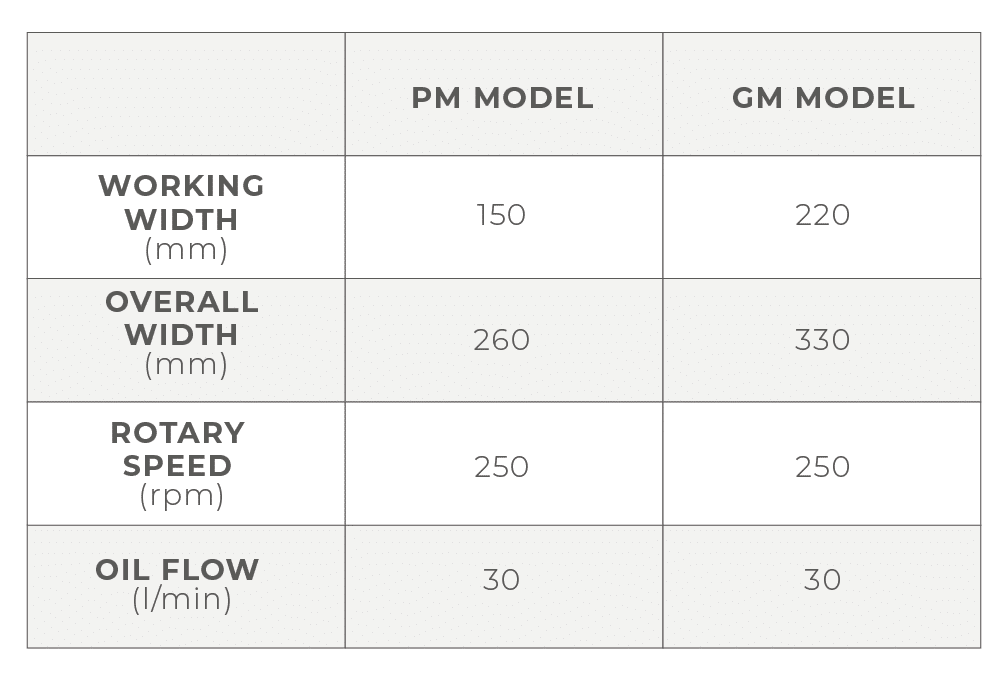Click the (l/min) unit label

click(182, 601)
